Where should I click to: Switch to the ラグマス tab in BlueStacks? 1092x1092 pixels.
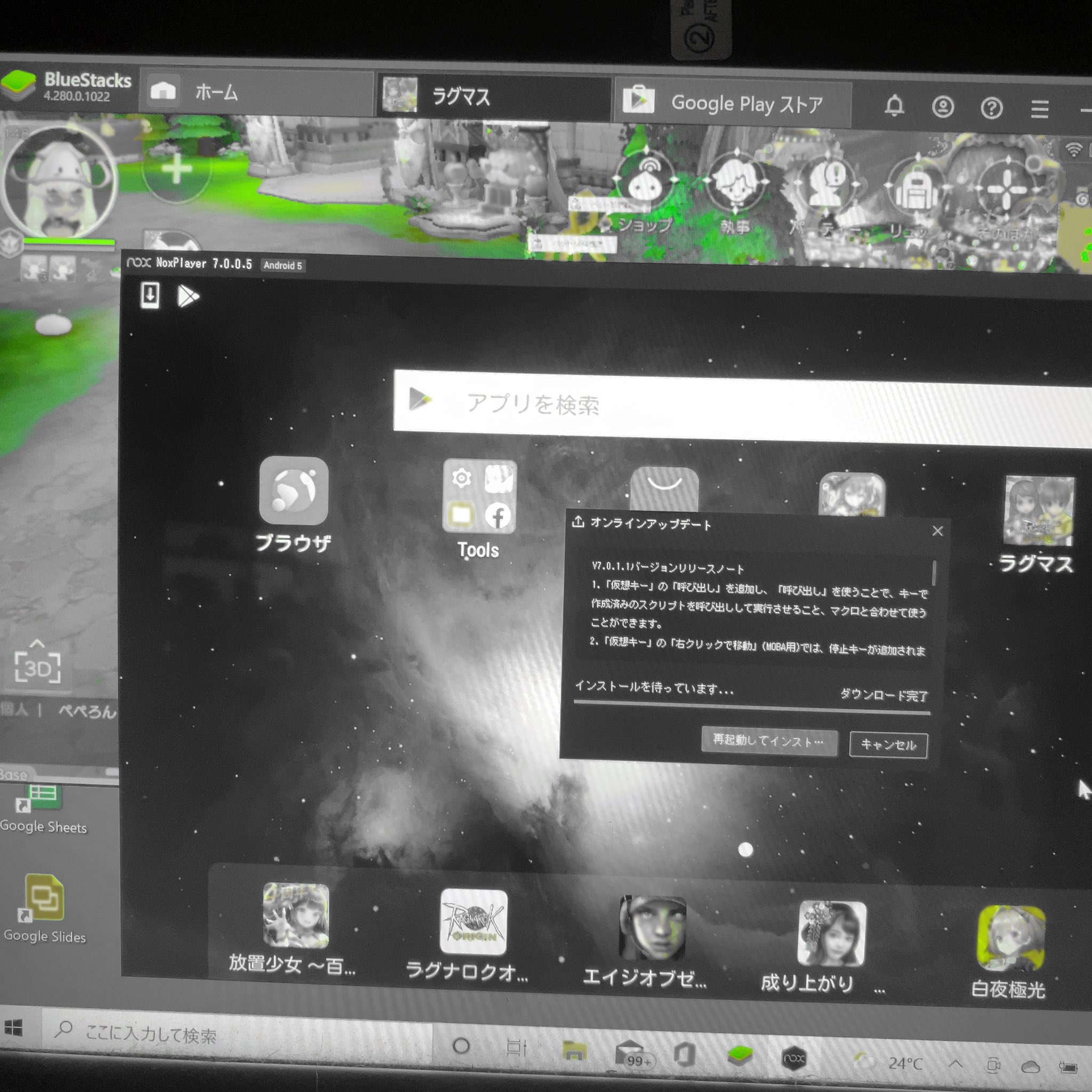pos(494,97)
